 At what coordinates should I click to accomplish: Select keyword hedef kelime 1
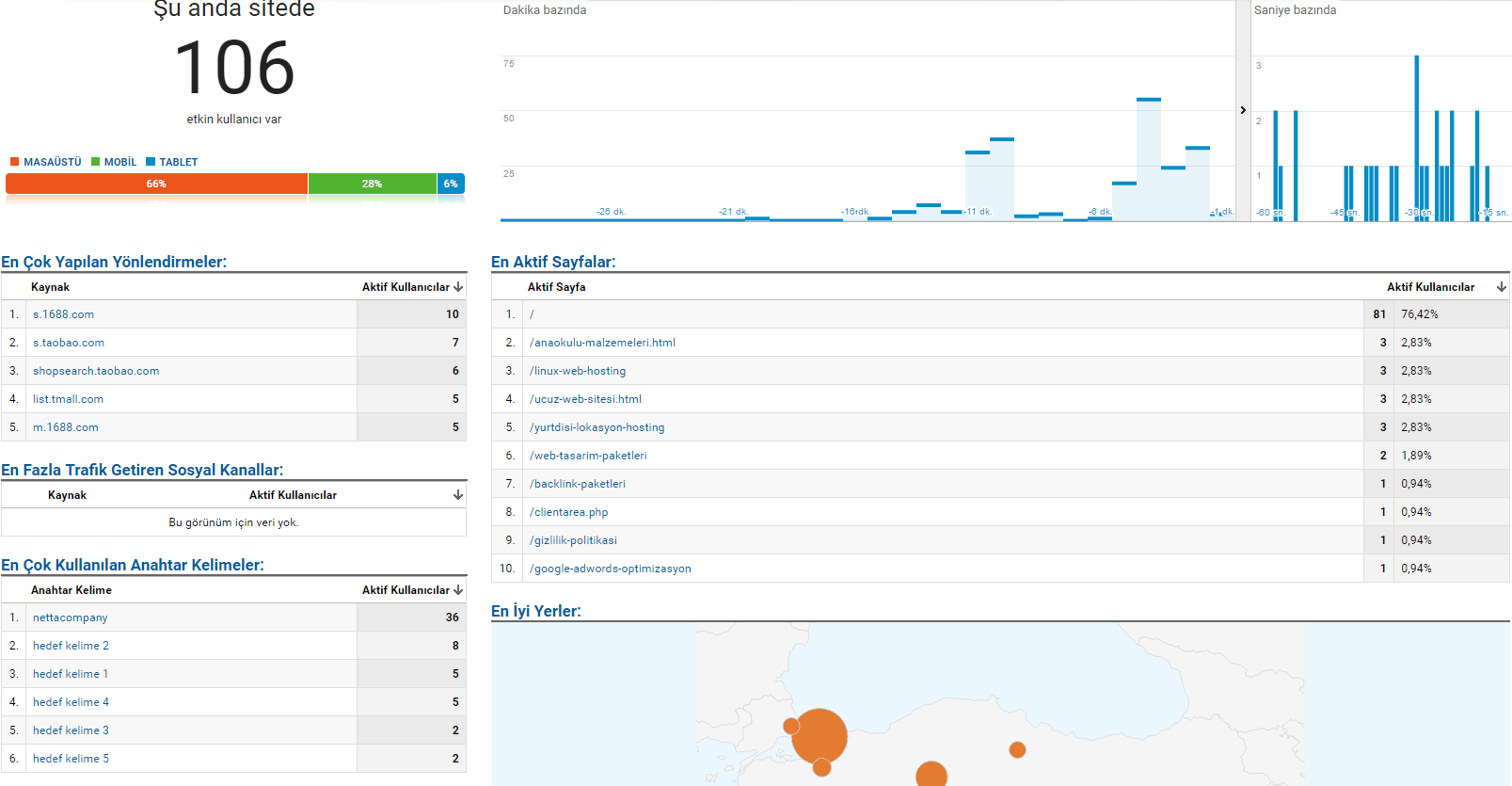(x=71, y=674)
